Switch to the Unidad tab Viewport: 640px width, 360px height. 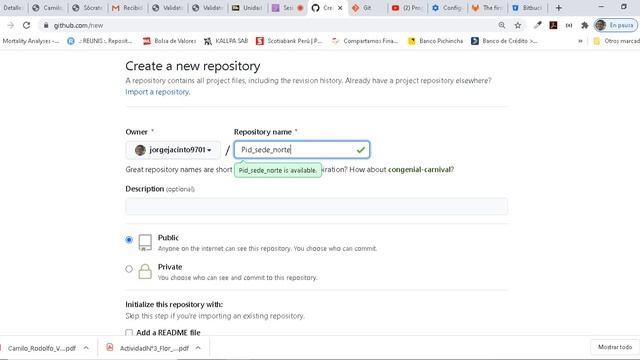click(x=247, y=8)
